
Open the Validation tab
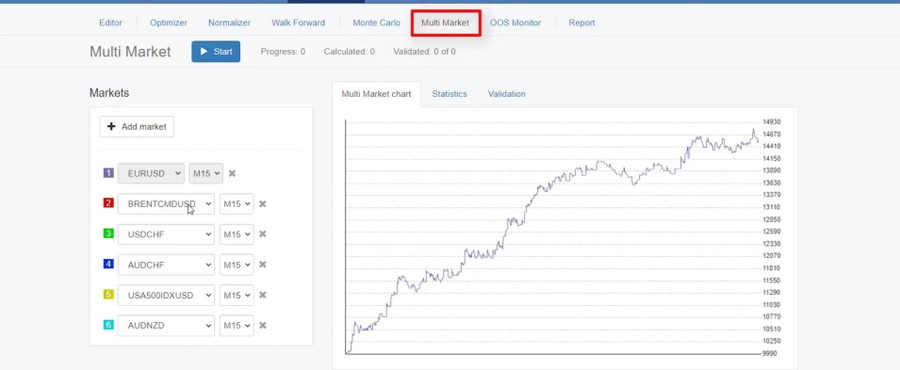[x=506, y=94]
